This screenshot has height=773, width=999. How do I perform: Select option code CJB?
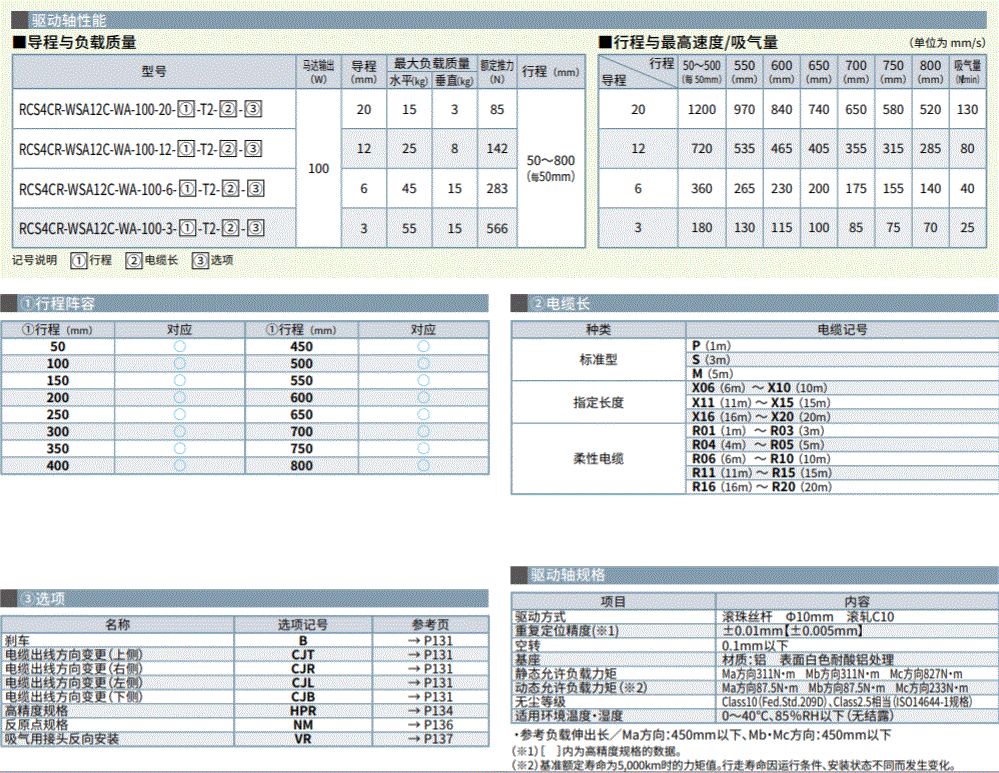(x=303, y=697)
